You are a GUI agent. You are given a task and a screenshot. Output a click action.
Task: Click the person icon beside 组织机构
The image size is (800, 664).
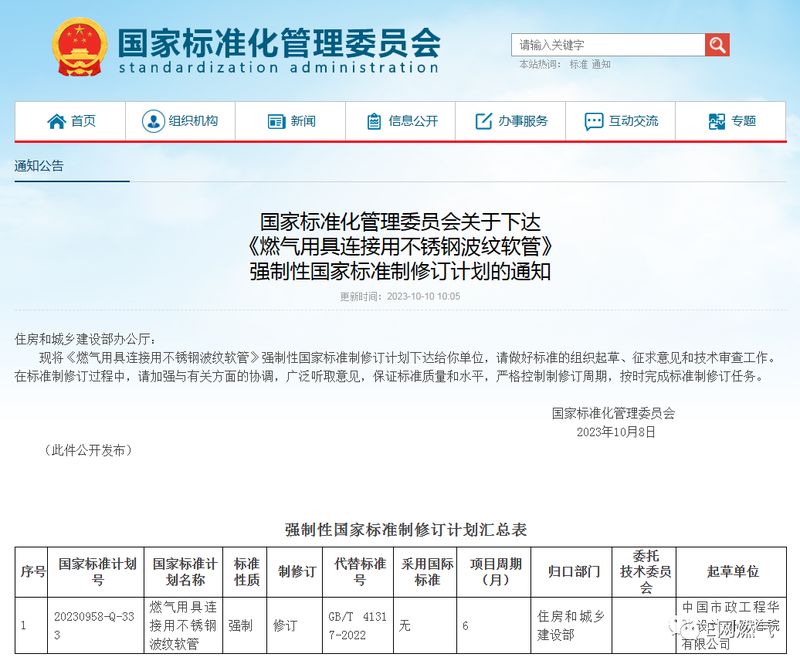[152, 121]
